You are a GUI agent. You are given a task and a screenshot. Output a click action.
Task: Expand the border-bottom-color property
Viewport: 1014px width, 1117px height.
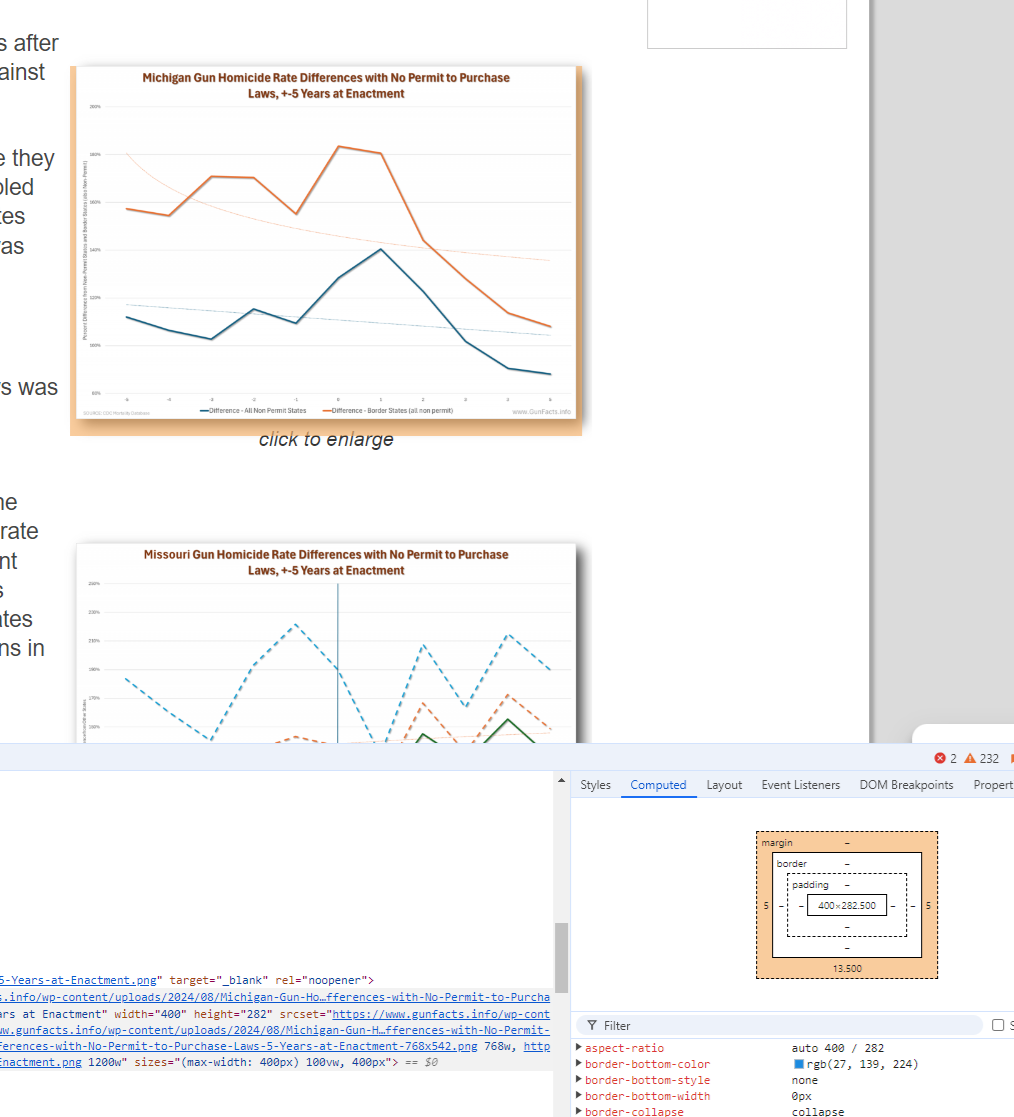tap(579, 1064)
